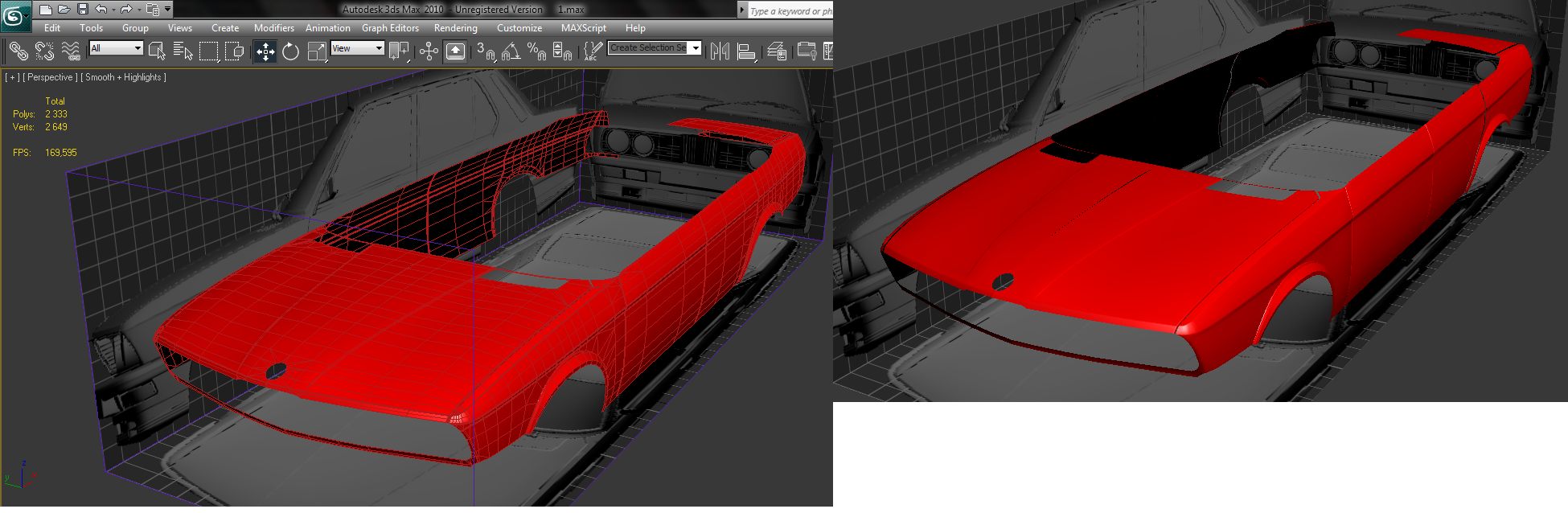The height and width of the screenshot is (513, 1568).
Task: Pick the Select and Uniform Scale tool
Action: coord(317,51)
